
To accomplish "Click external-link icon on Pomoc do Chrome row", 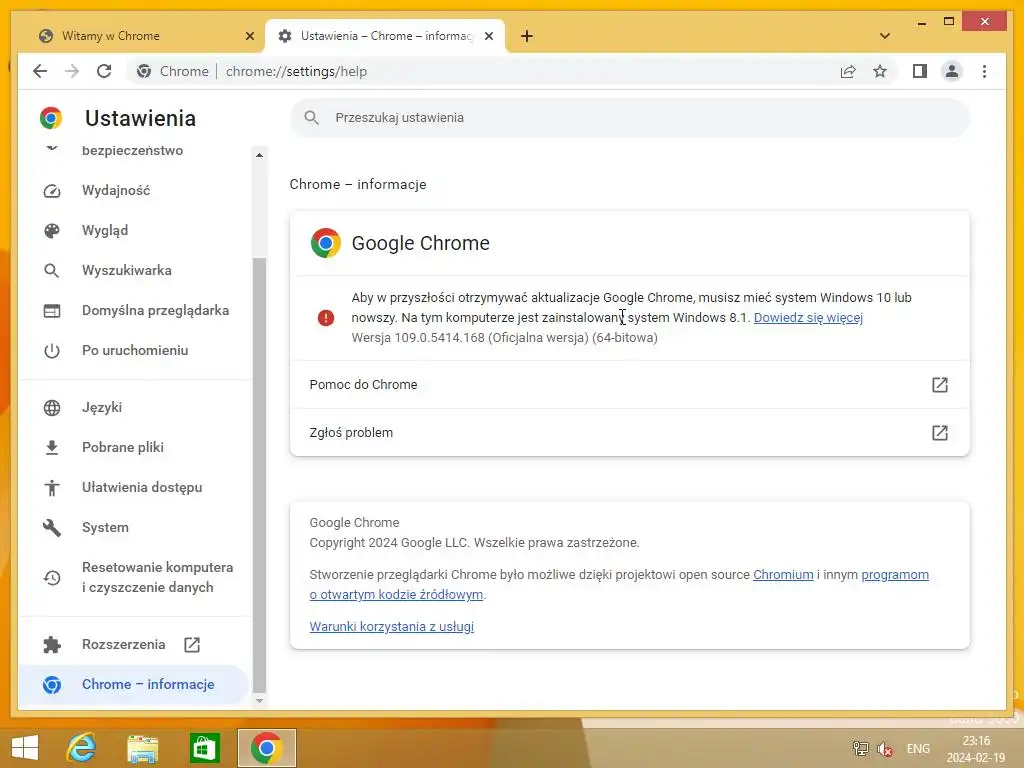I will 939,385.
